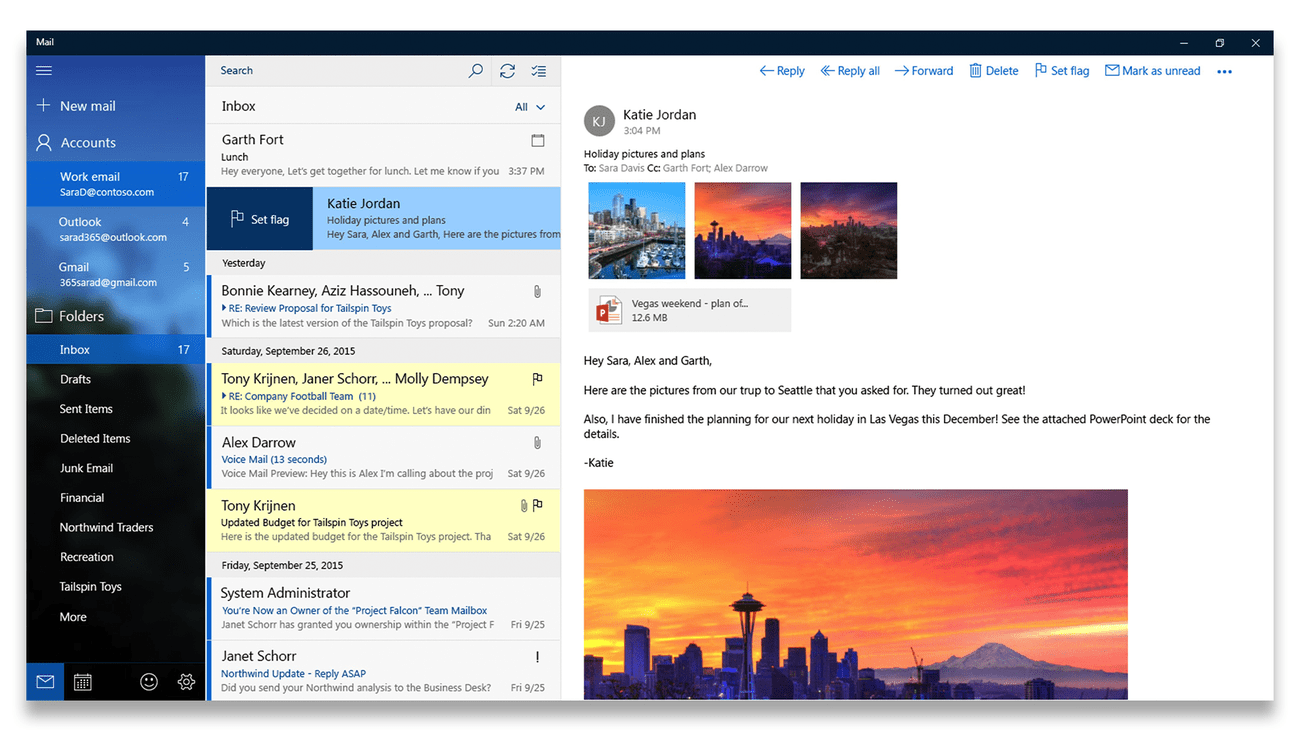Open the Seattle marina photo thumbnail
Screen dimensions: 1300x731
point(637,231)
